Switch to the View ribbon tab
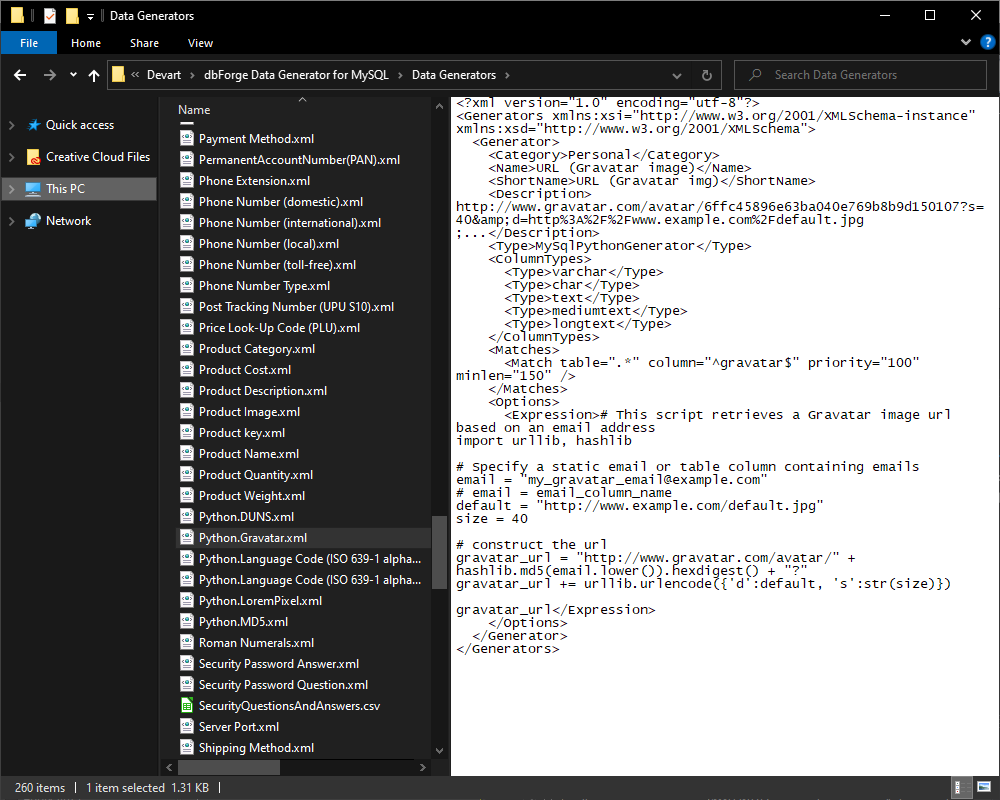 coord(200,43)
